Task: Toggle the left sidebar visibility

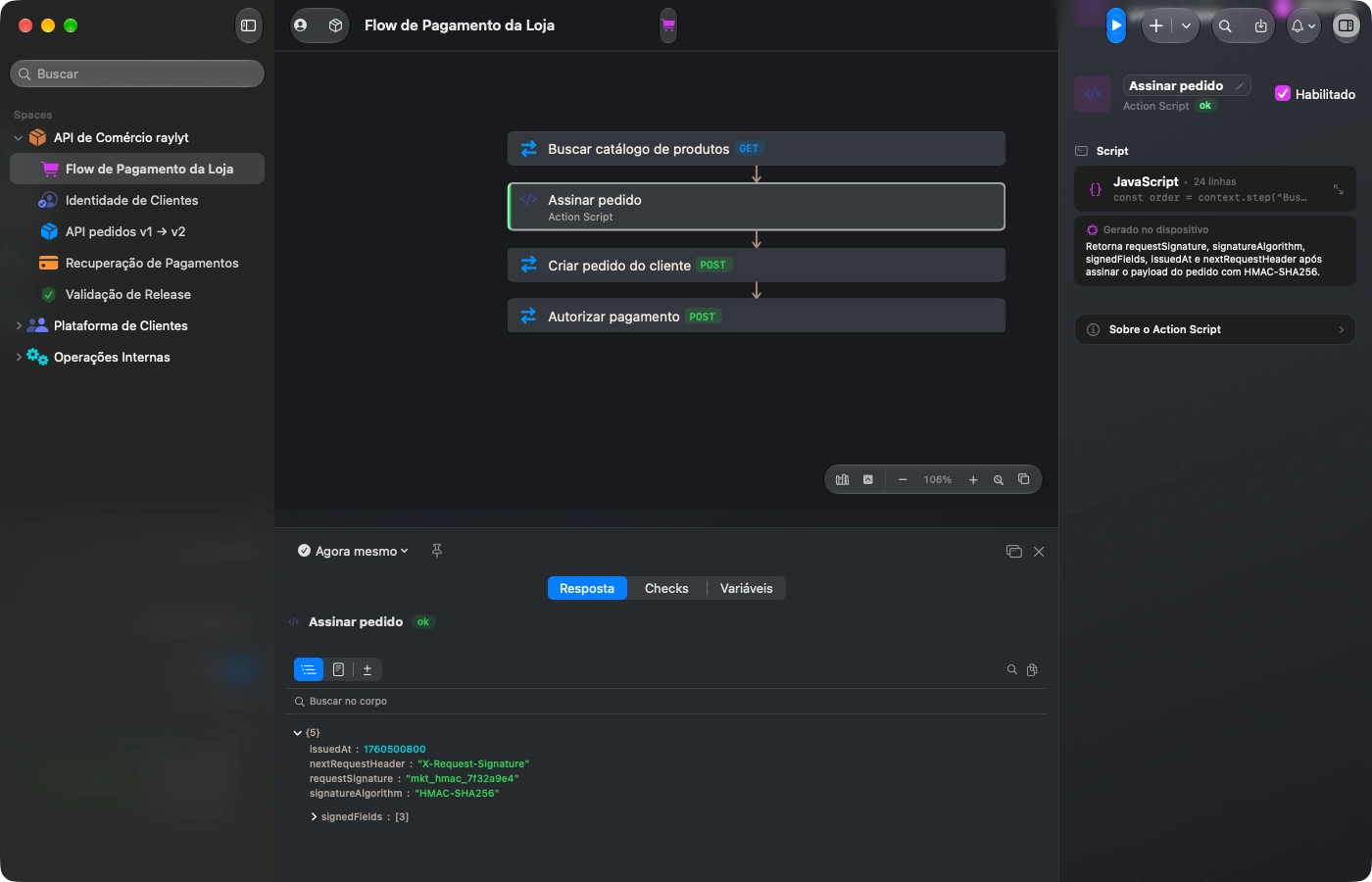Action: tap(249, 25)
